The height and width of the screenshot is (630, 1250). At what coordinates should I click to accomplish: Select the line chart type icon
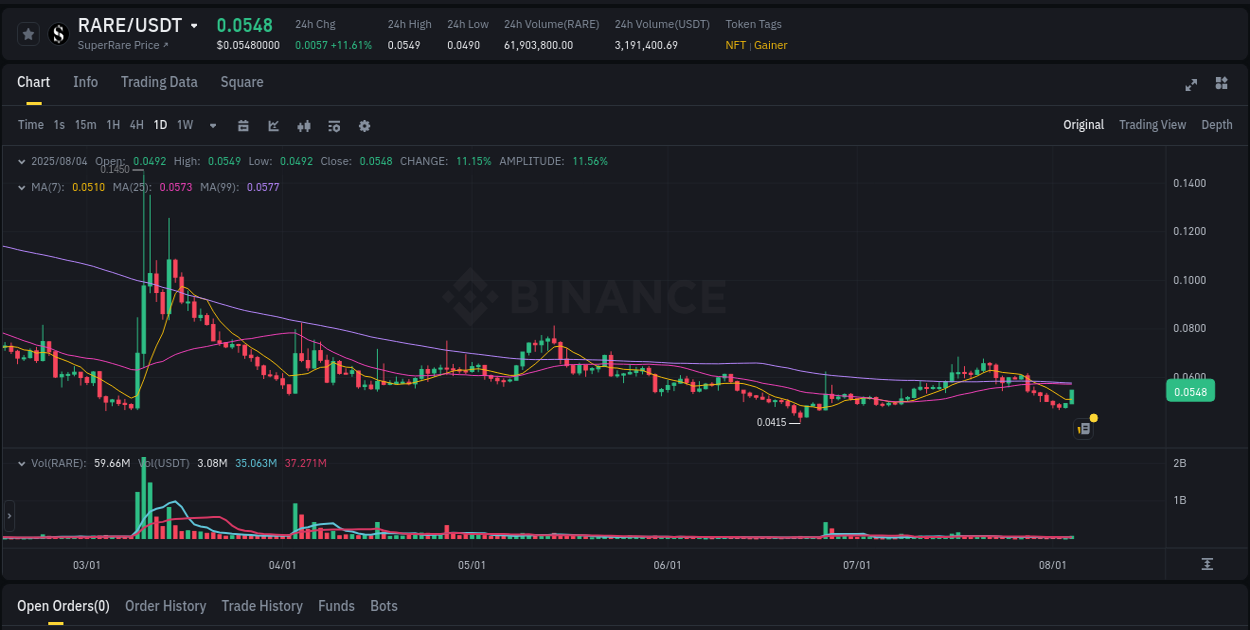[x=272, y=126]
